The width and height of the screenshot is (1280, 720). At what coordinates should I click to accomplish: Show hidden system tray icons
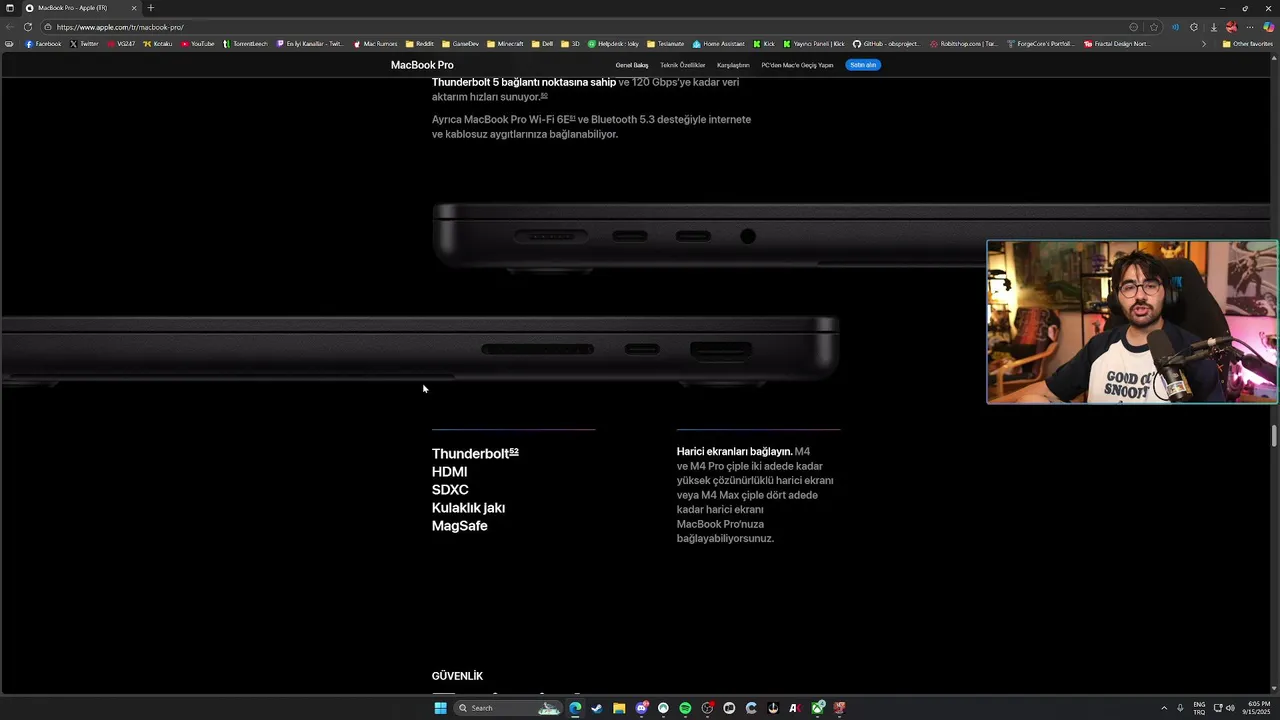point(1164,708)
